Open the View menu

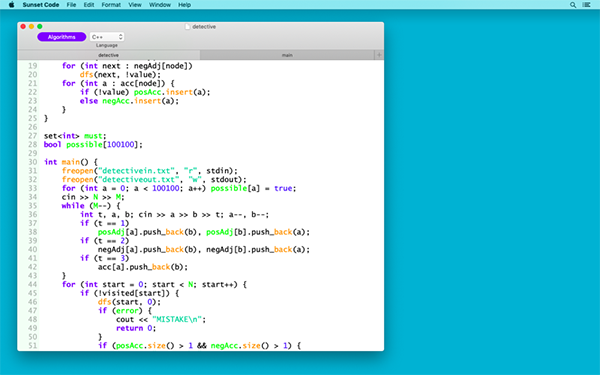click(135, 5)
